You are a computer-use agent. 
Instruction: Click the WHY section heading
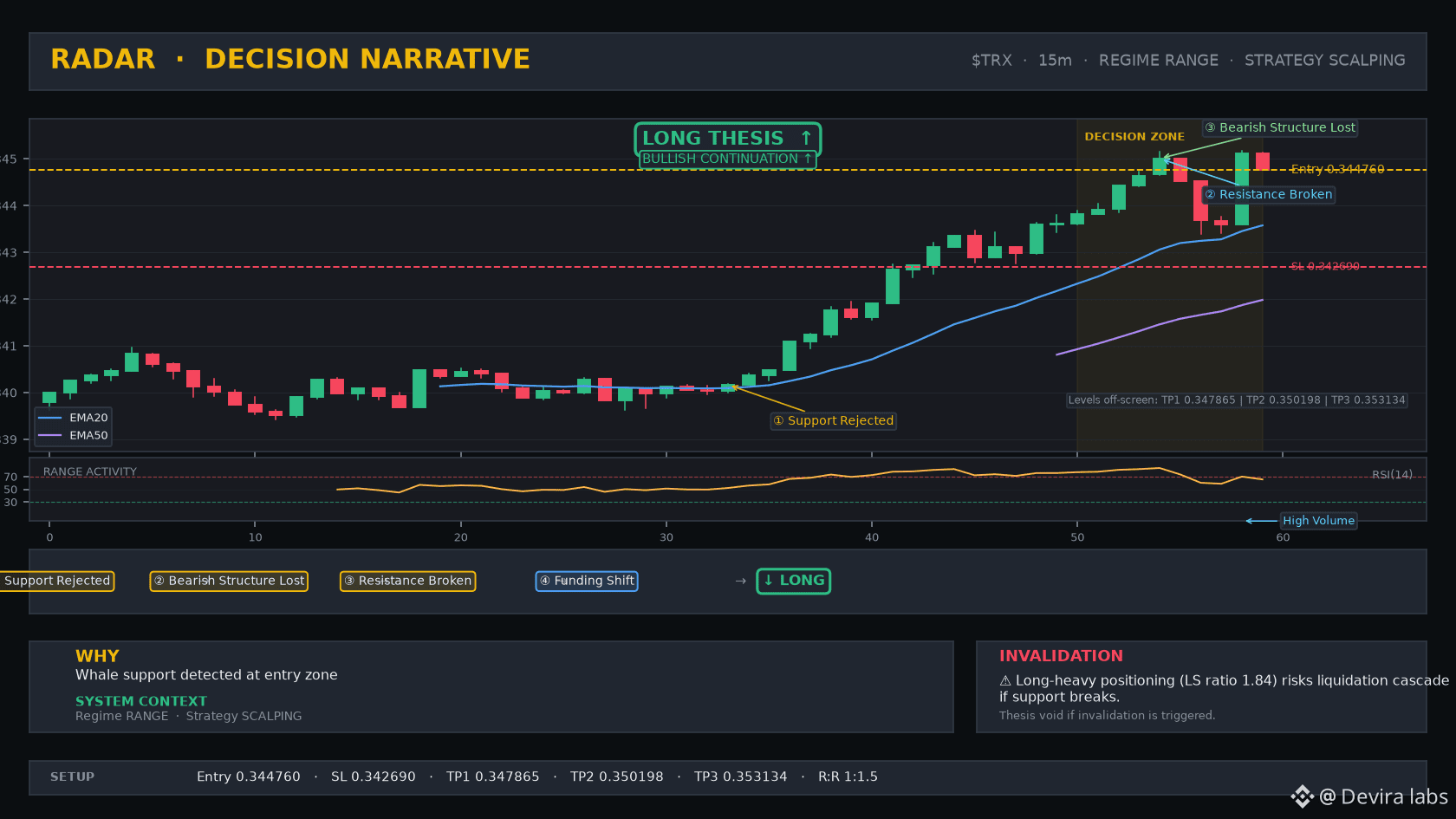[97, 656]
